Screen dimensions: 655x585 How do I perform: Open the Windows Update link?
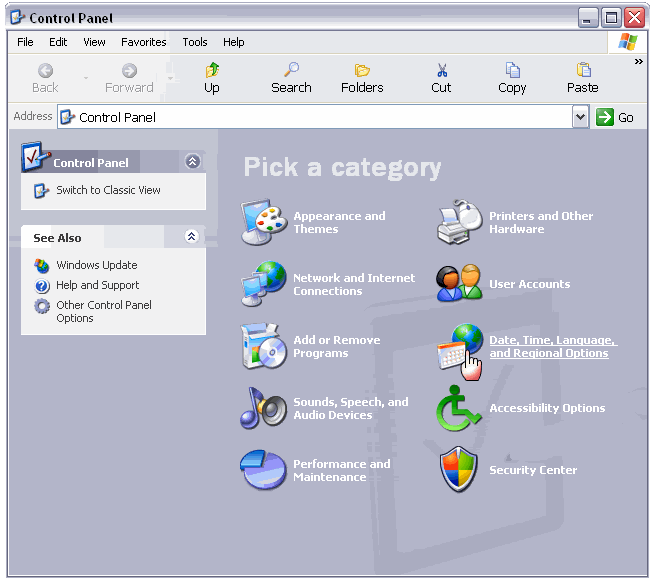click(97, 265)
